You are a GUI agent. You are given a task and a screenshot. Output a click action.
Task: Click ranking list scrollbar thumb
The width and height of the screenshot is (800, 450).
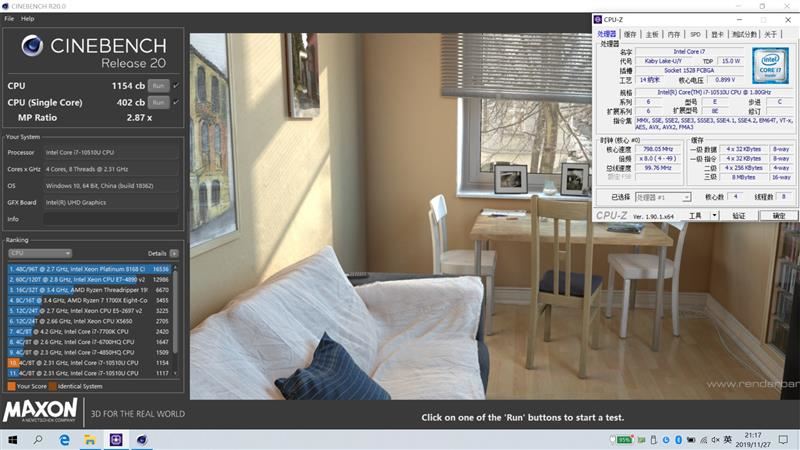pos(176,311)
